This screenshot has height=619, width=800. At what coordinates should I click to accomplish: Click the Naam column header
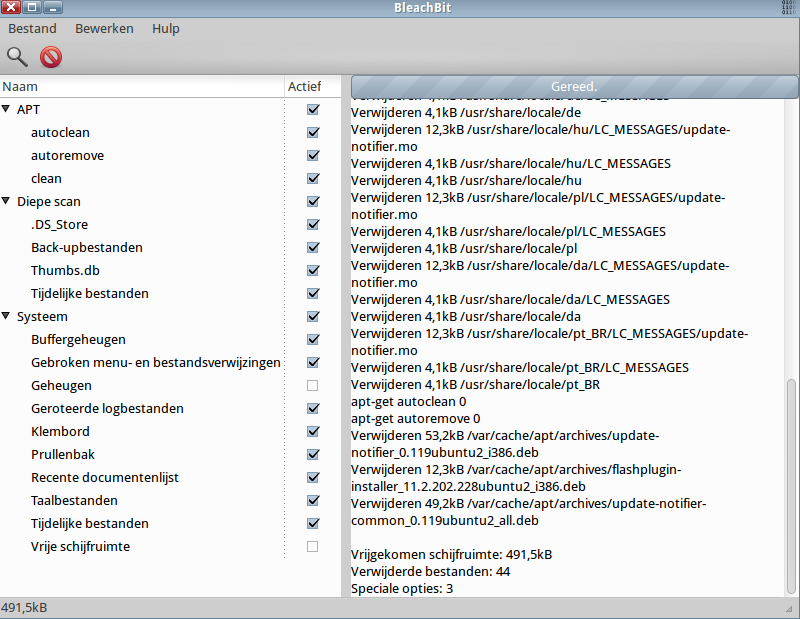[142, 86]
